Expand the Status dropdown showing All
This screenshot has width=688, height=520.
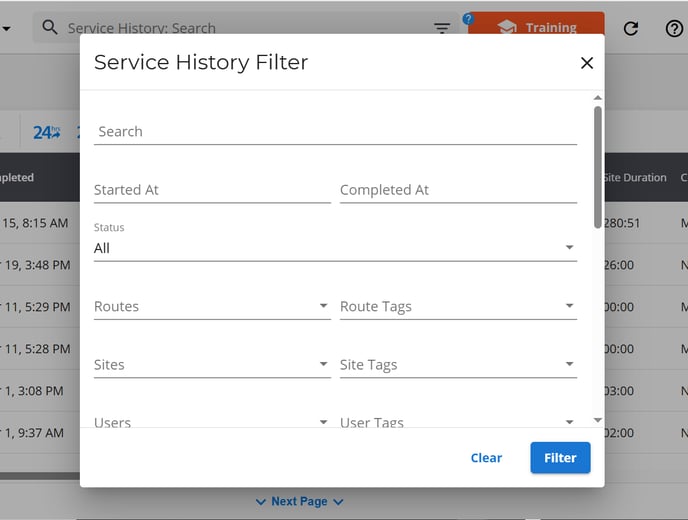(x=335, y=248)
